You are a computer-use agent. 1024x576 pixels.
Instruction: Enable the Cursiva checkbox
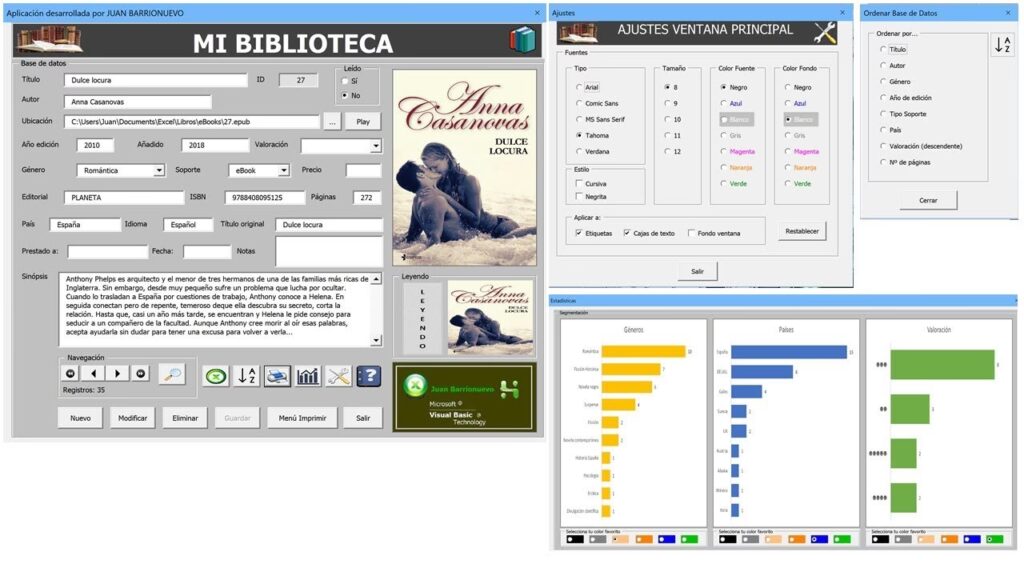tap(579, 184)
